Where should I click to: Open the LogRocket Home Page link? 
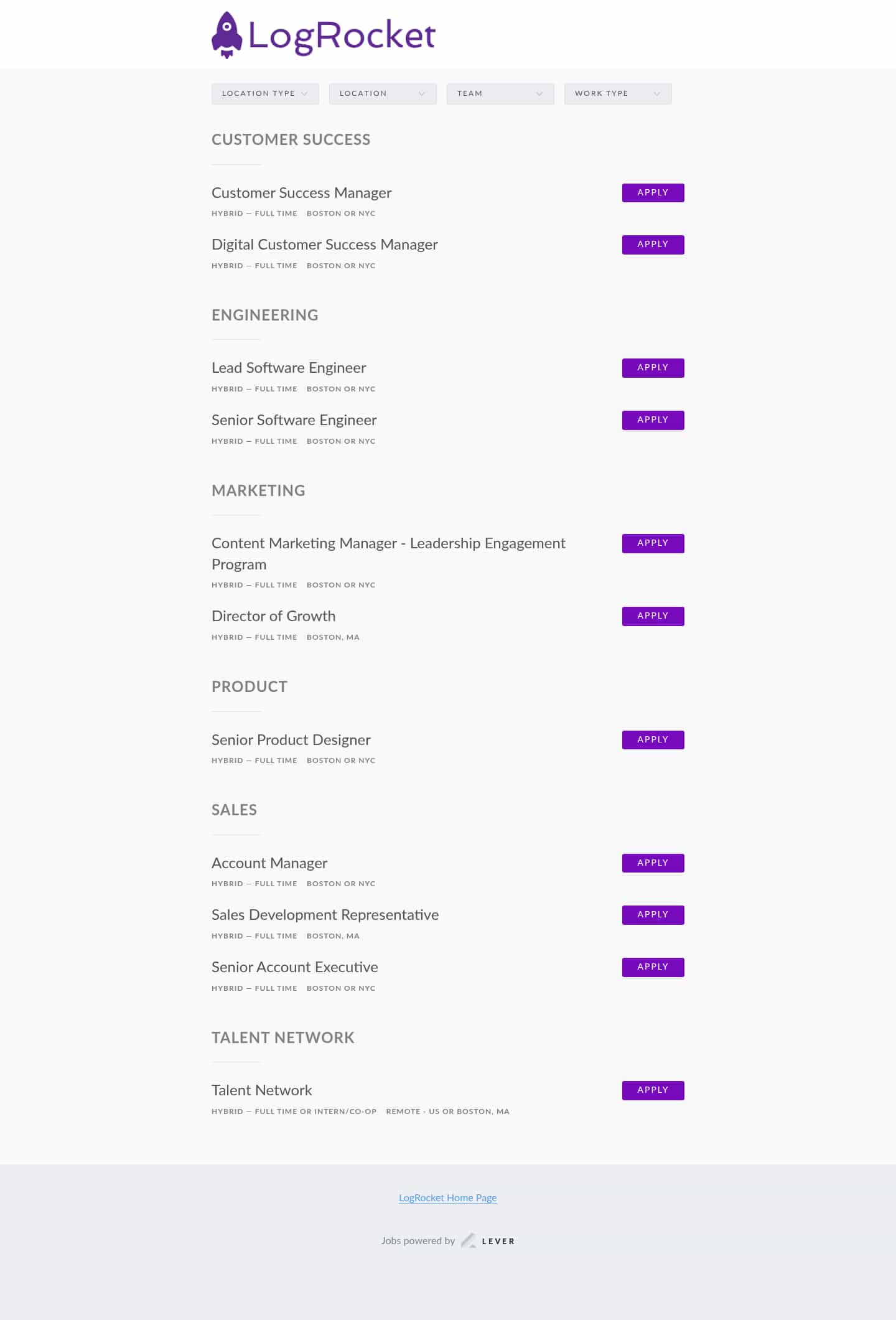coord(447,1197)
